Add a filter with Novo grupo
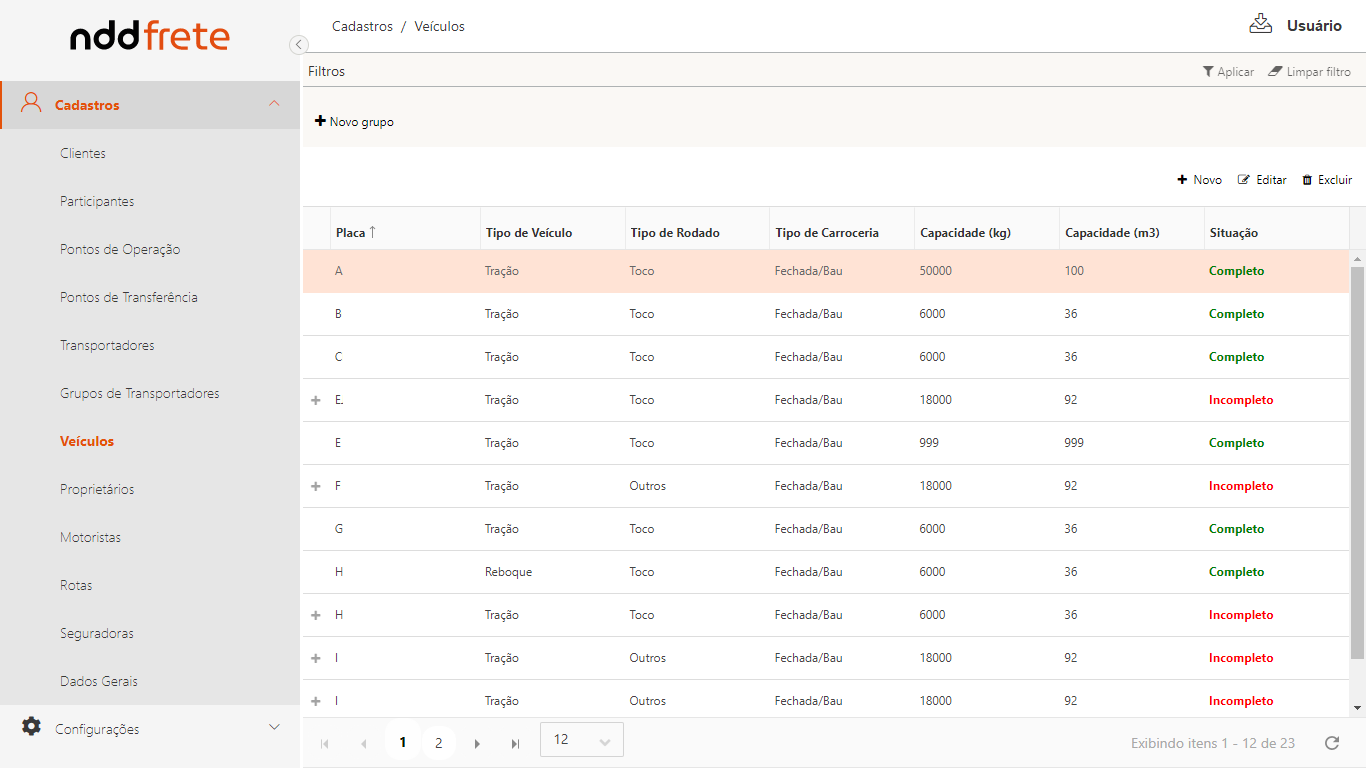The image size is (1366, 768). point(354,122)
